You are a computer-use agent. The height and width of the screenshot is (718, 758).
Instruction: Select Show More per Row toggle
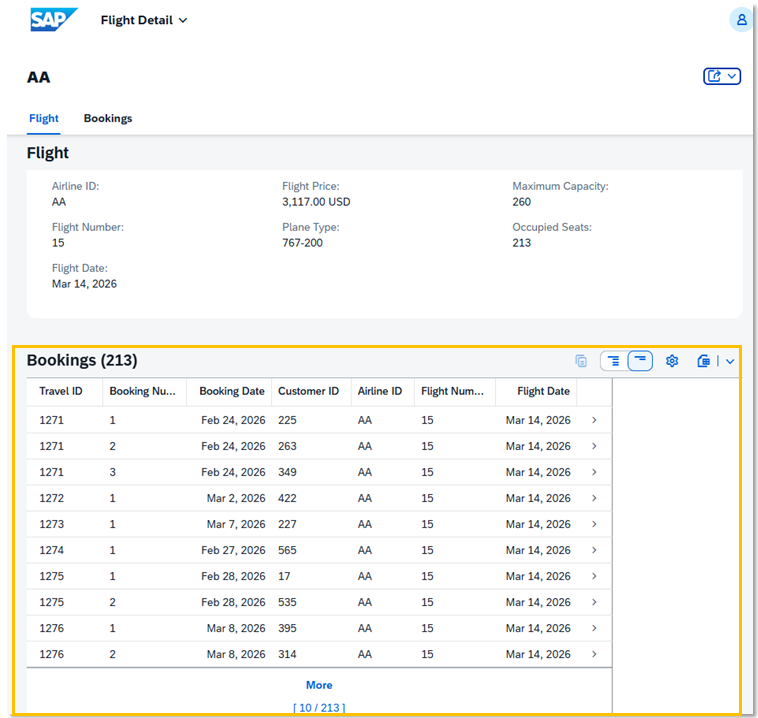click(x=613, y=361)
